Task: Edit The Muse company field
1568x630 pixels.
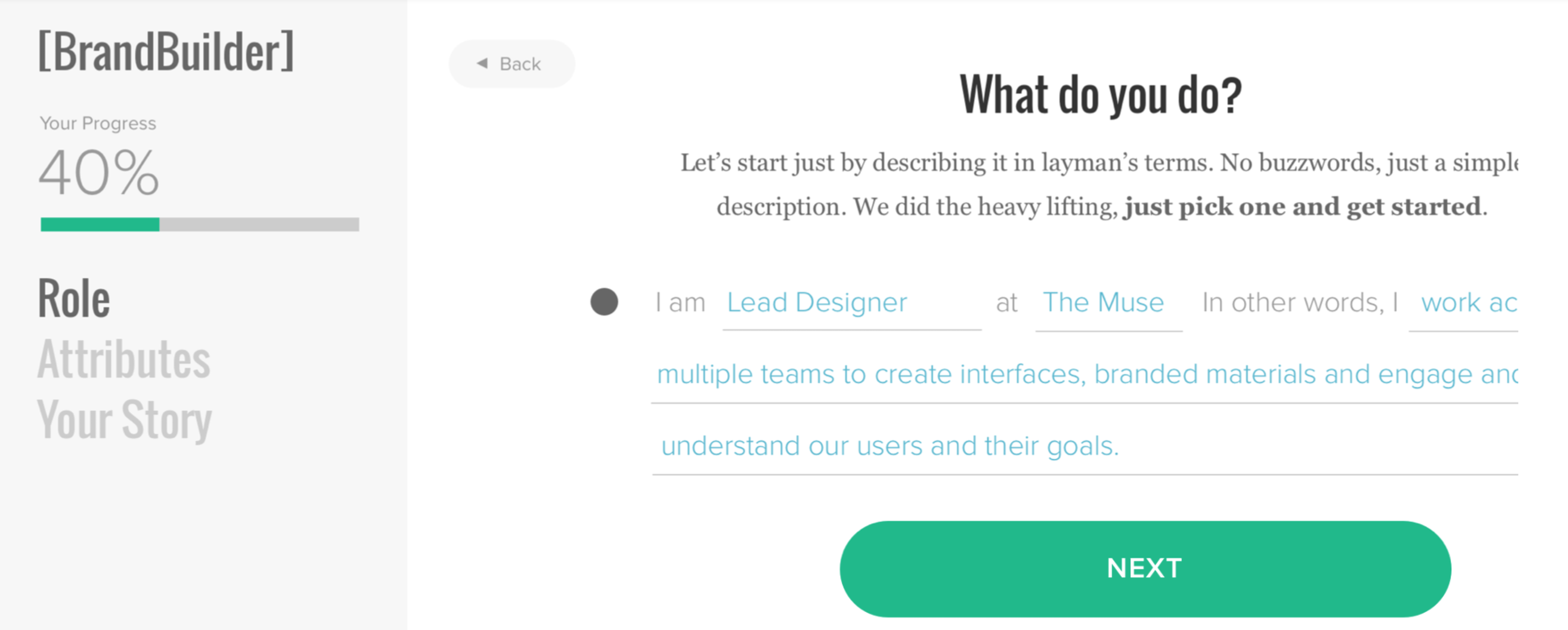Action: [x=1108, y=303]
